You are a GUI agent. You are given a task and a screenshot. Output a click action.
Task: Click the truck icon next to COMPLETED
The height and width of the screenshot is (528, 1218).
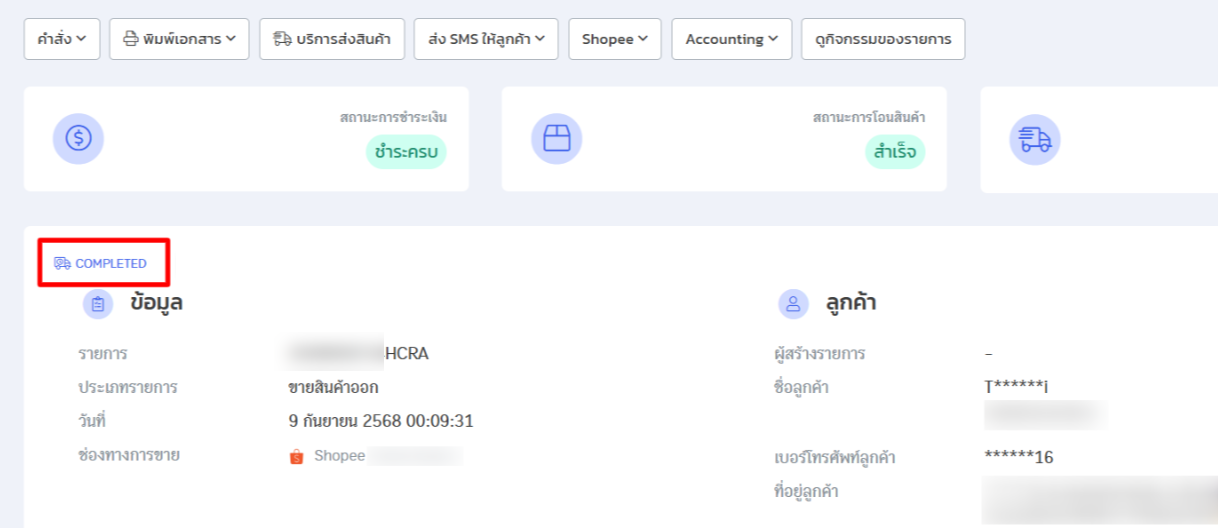[x=62, y=264]
